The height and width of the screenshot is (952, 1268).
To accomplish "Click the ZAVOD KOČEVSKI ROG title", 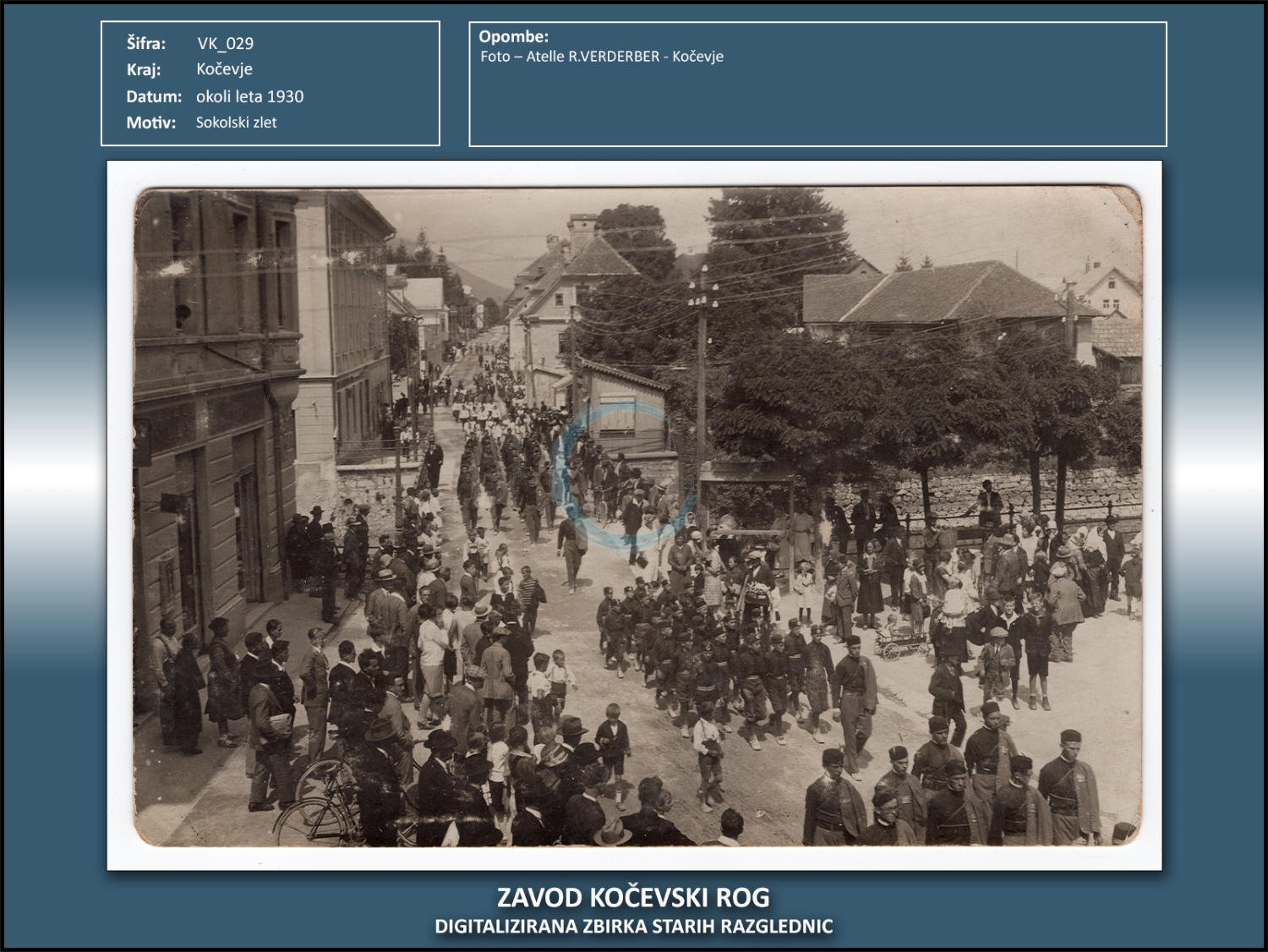I will (x=633, y=897).
